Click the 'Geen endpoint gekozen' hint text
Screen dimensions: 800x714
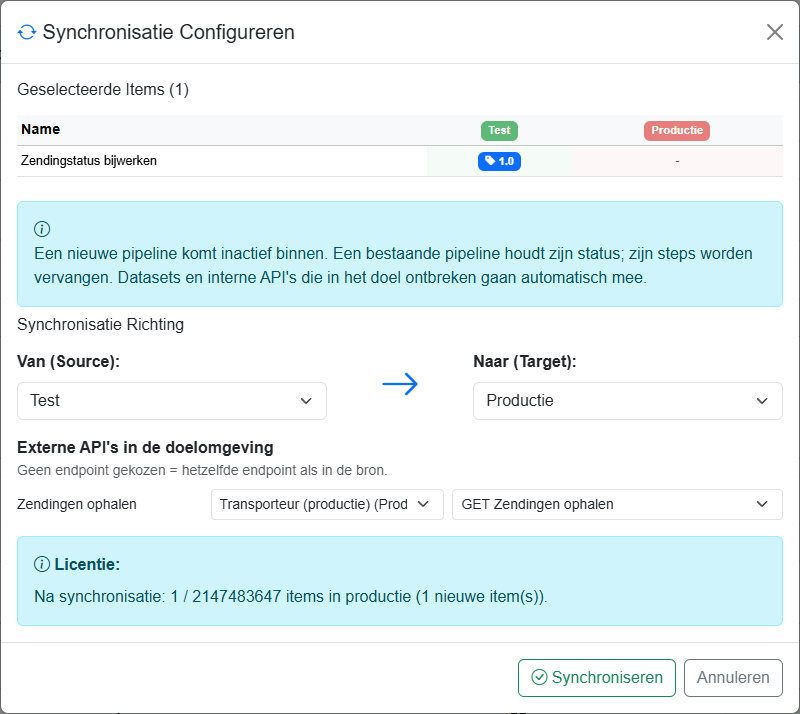pyautogui.click(x=202, y=470)
